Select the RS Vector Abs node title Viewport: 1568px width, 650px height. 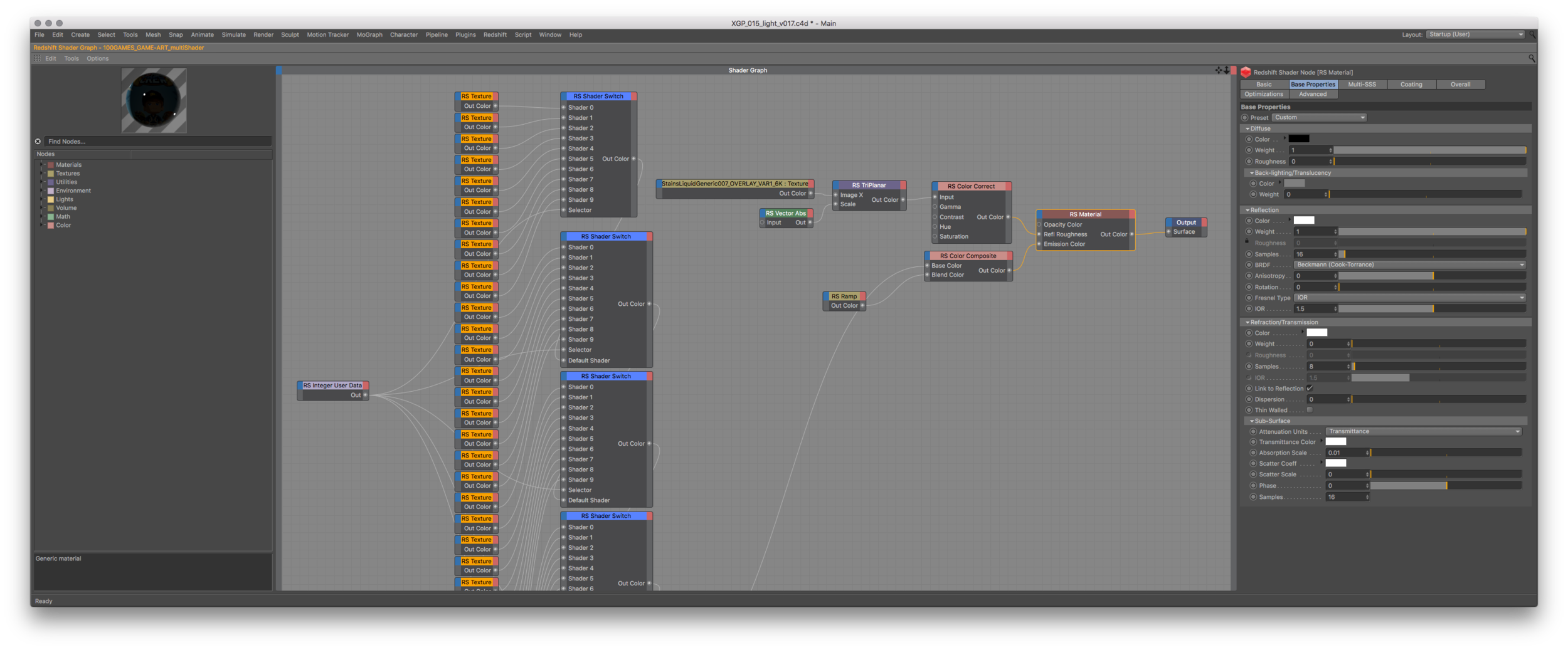coord(785,213)
